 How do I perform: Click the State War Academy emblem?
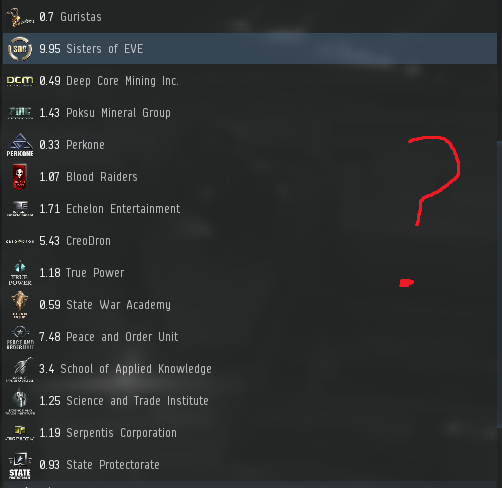point(20,305)
